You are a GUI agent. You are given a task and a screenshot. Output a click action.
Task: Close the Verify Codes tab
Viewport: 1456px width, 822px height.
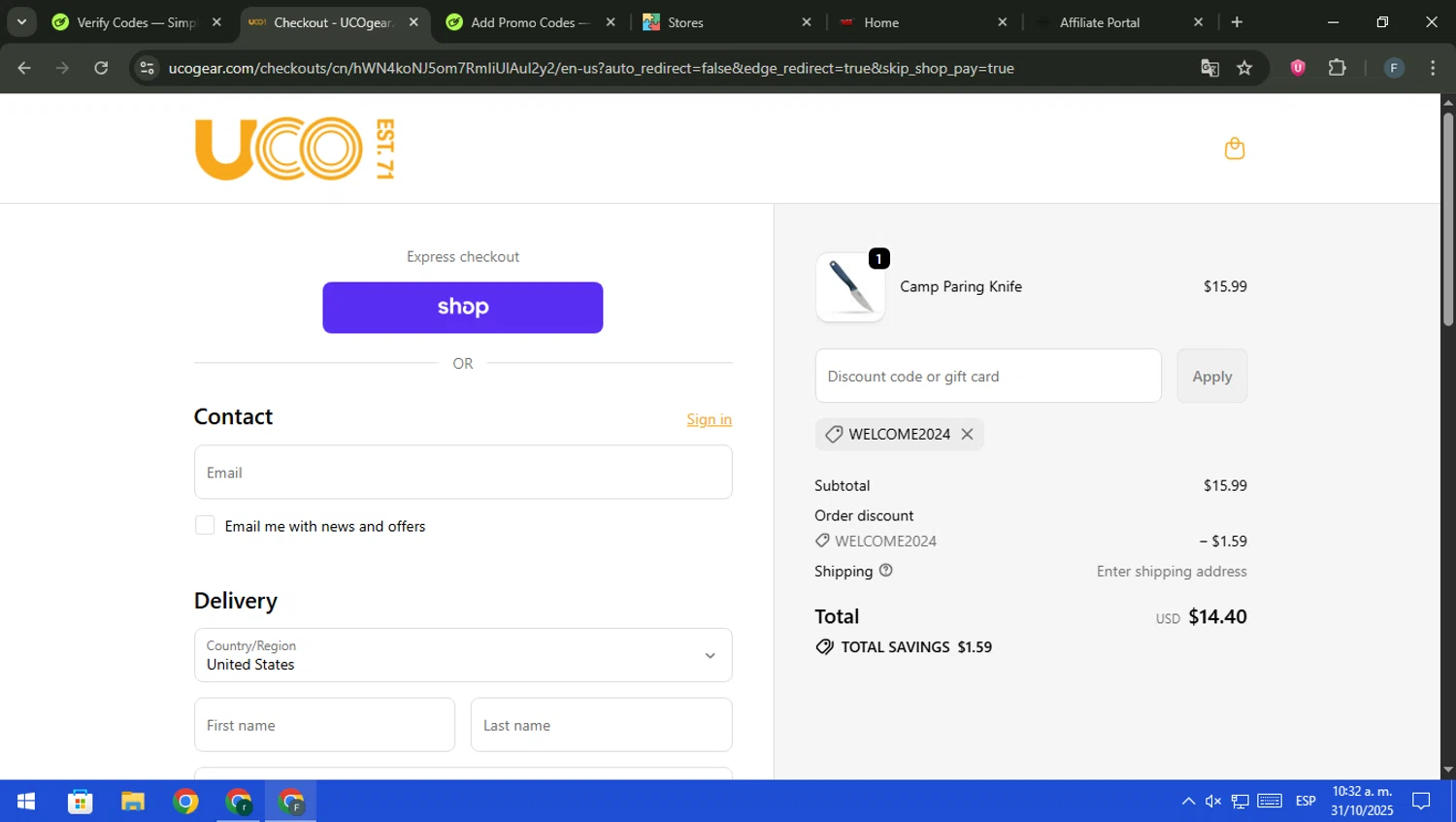coord(216,21)
